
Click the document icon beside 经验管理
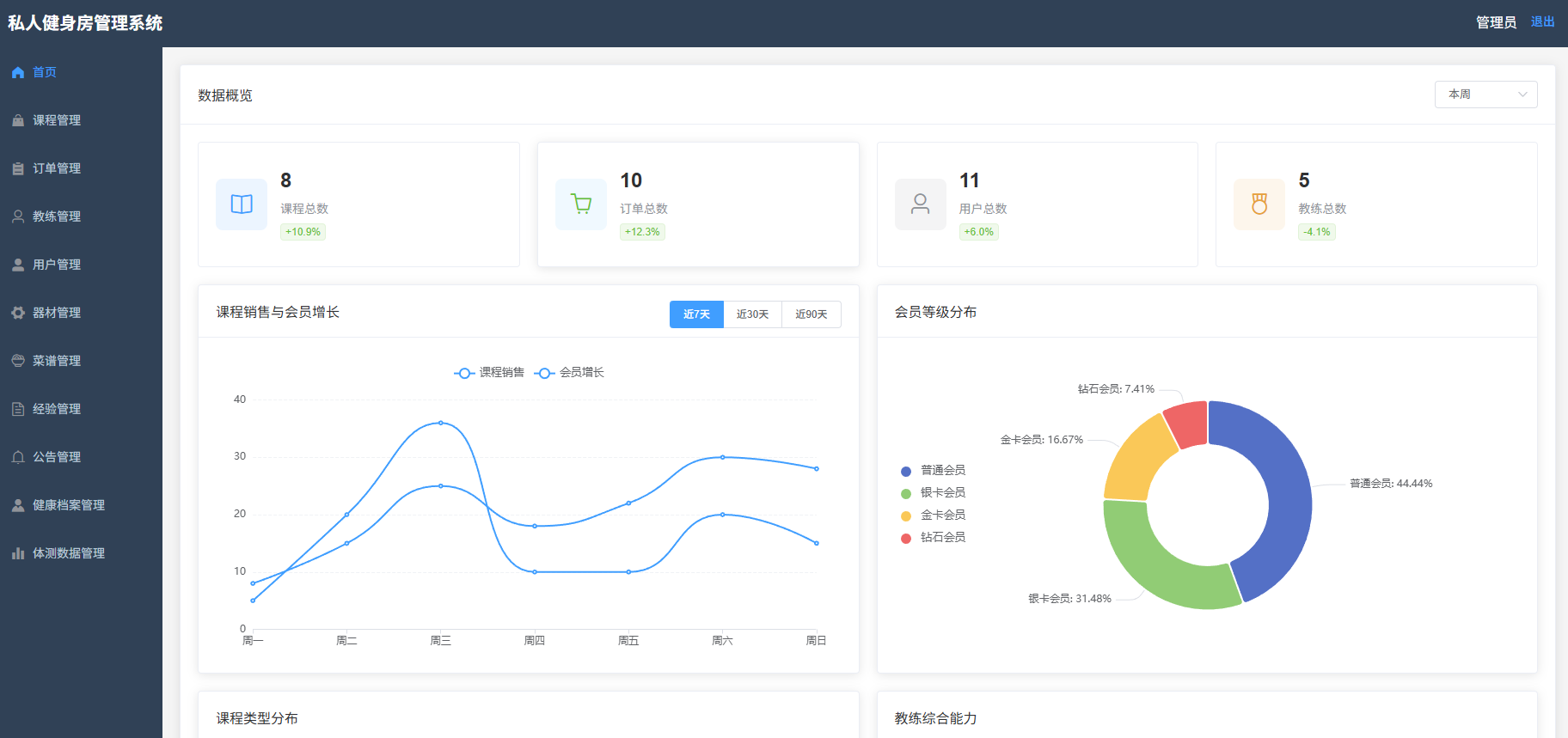18,410
